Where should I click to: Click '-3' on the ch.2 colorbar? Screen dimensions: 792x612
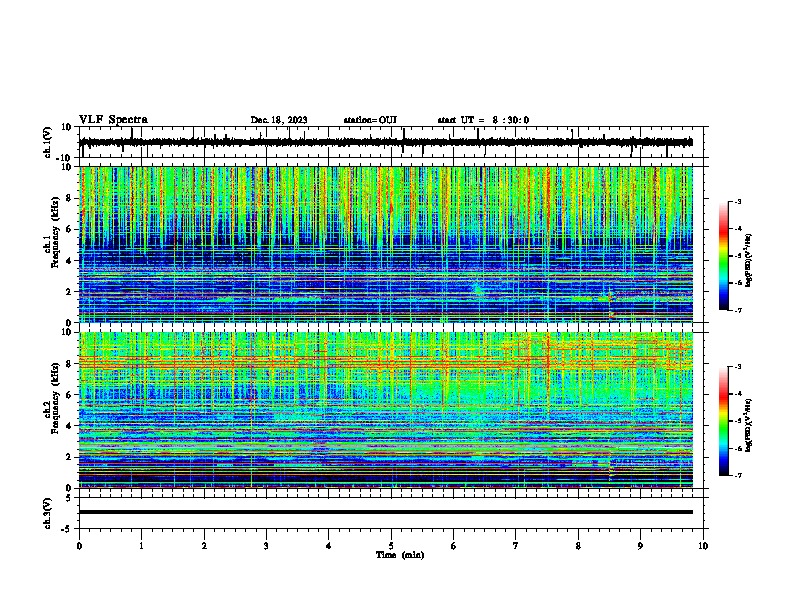coord(737,367)
